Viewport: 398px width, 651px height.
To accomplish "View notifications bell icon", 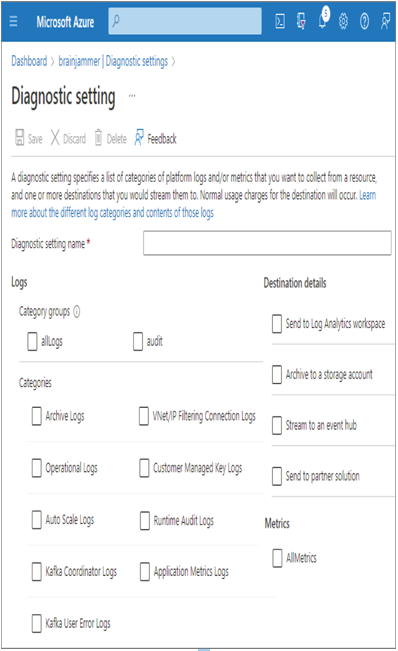I will tap(322, 21).
